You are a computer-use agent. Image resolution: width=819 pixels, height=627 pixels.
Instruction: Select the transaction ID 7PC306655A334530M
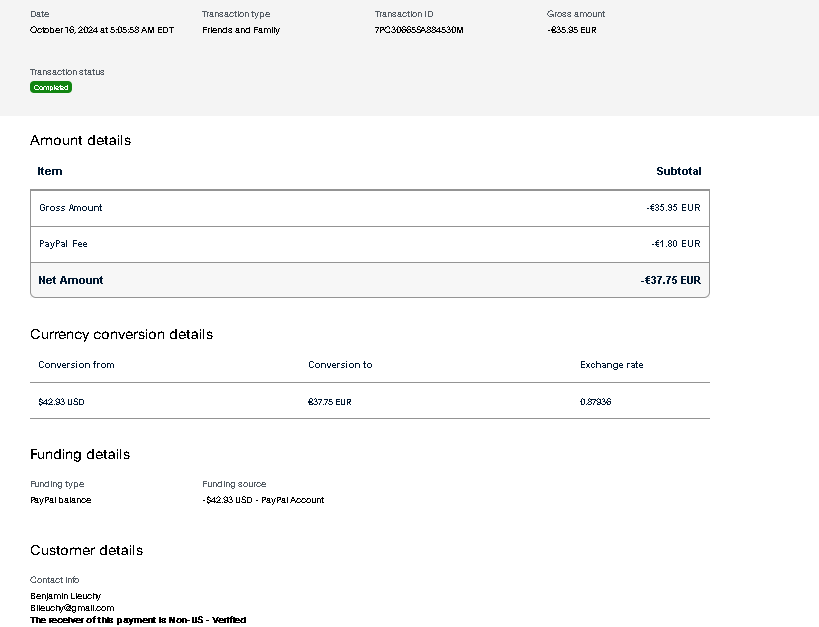[419, 30]
